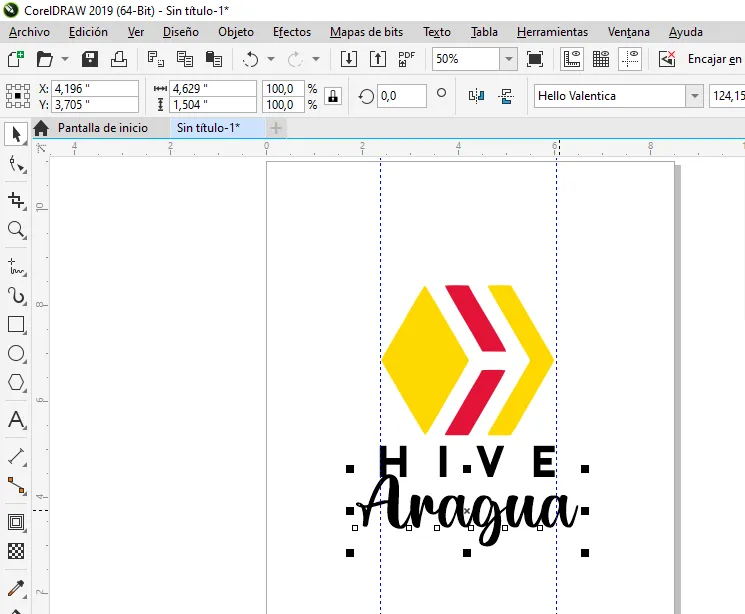Export the document
Screen dimensions: 745x614
coord(378,59)
